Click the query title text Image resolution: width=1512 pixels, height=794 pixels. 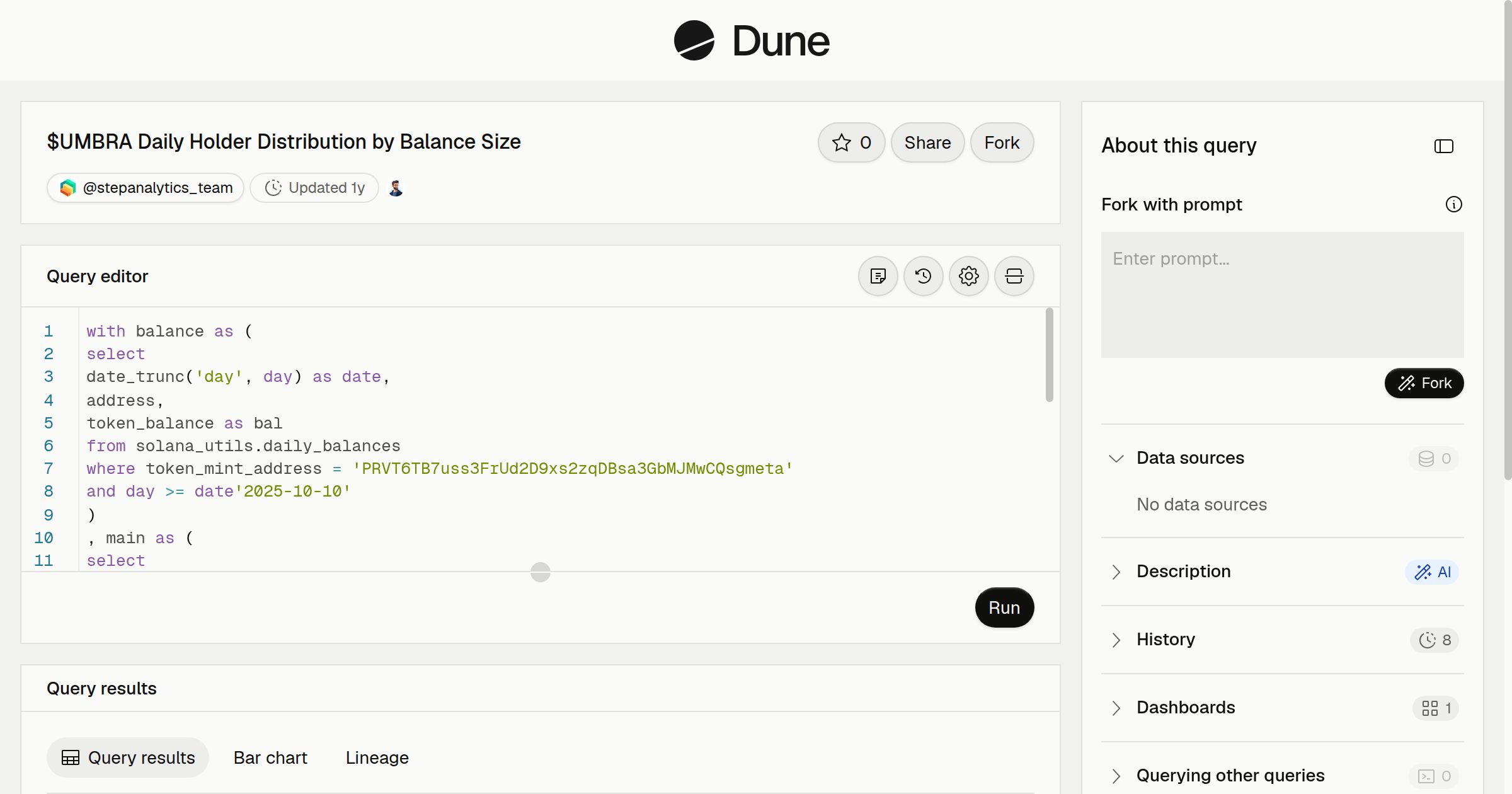283,142
